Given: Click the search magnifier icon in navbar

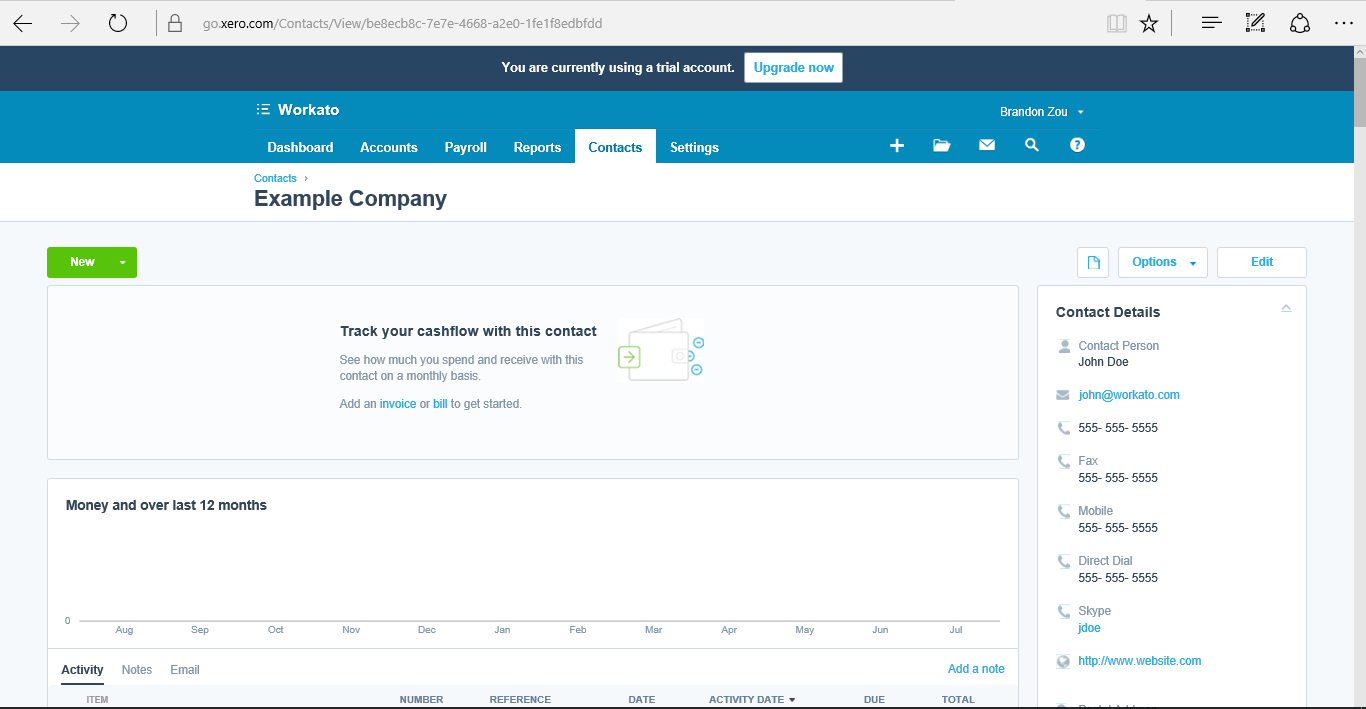Looking at the screenshot, I should [x=1032, y=146].
